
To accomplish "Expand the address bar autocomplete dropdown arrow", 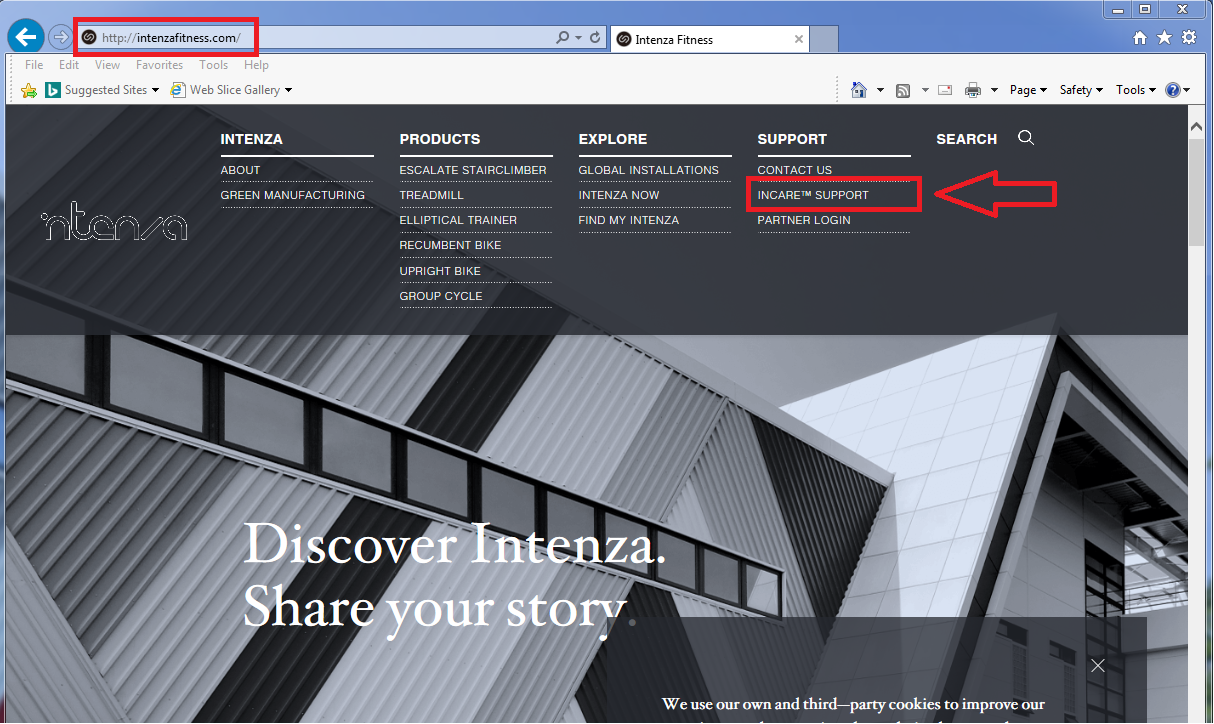I will (579, 38).
